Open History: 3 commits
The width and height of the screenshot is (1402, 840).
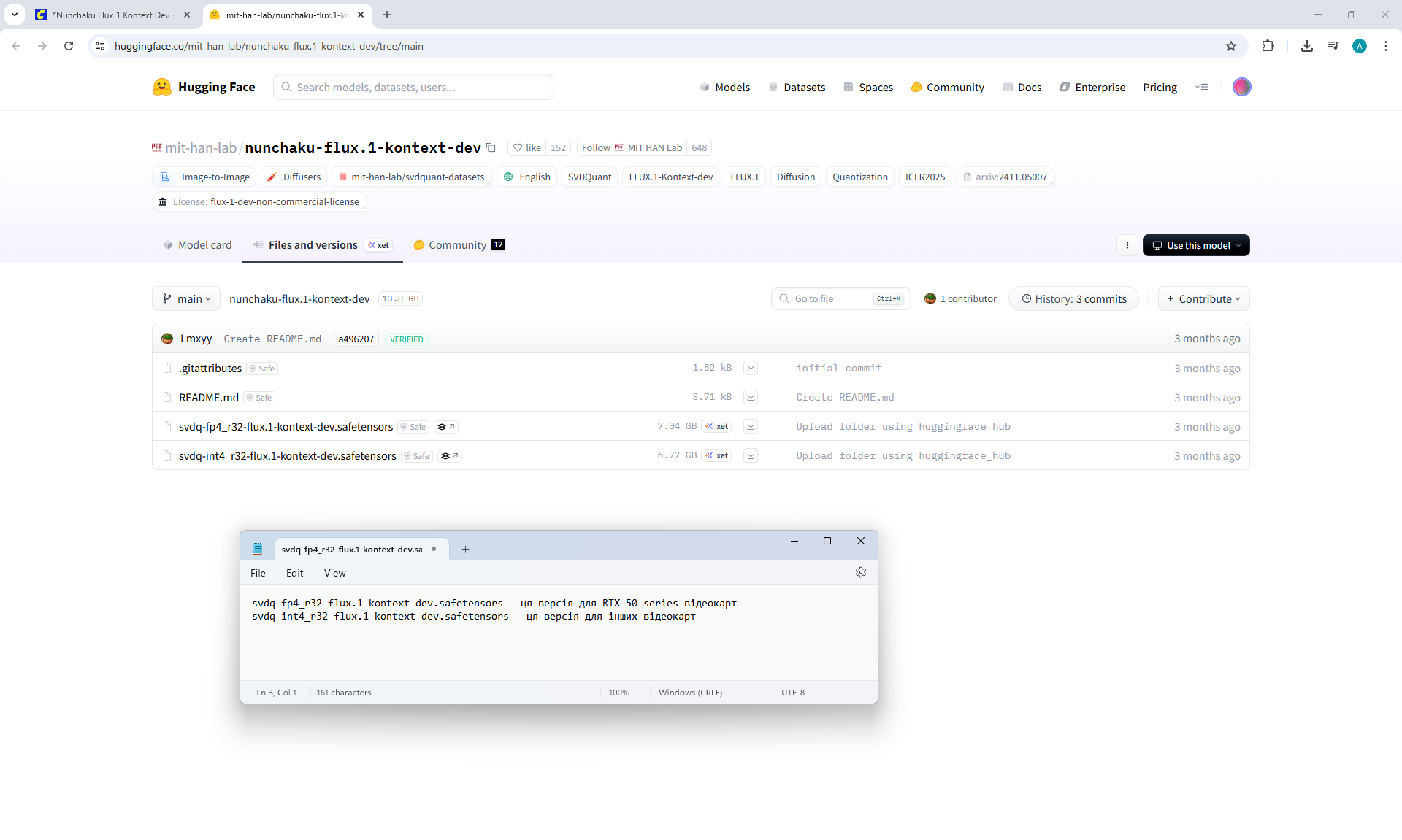click(x=1073, y=298)
